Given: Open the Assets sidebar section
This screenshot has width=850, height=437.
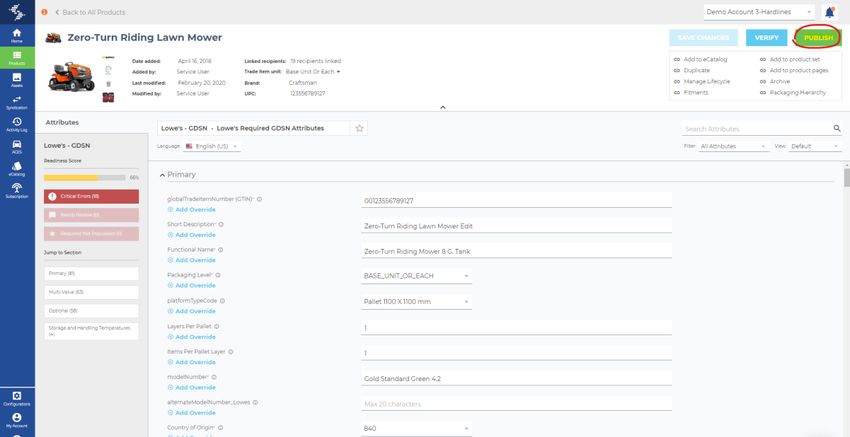Looking at the screenshot, I should 17,80.
